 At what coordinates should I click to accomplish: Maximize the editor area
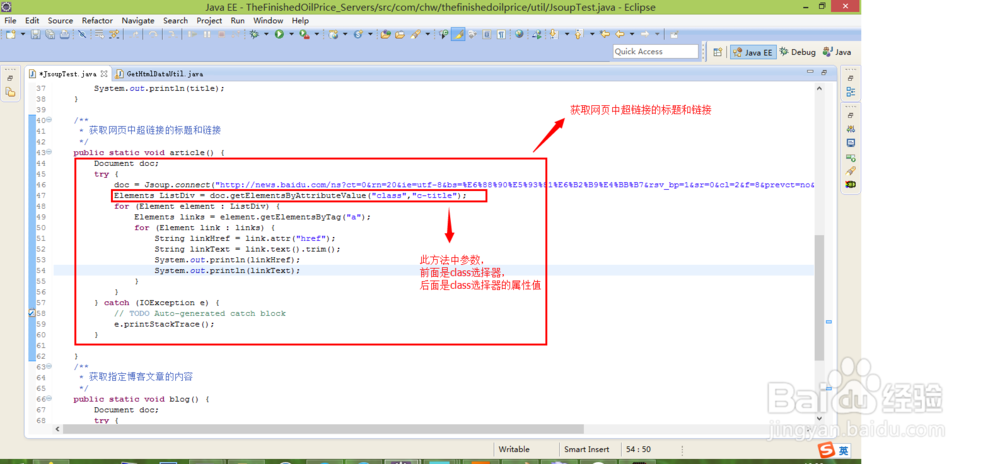click(x=824, y=72)
